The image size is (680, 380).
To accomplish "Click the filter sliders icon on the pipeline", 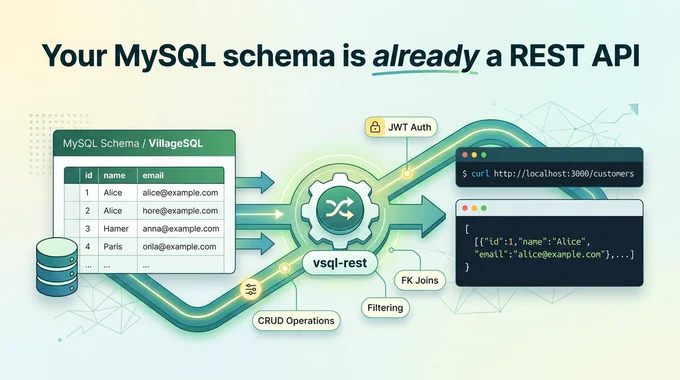I will click(x=251, y=289).
